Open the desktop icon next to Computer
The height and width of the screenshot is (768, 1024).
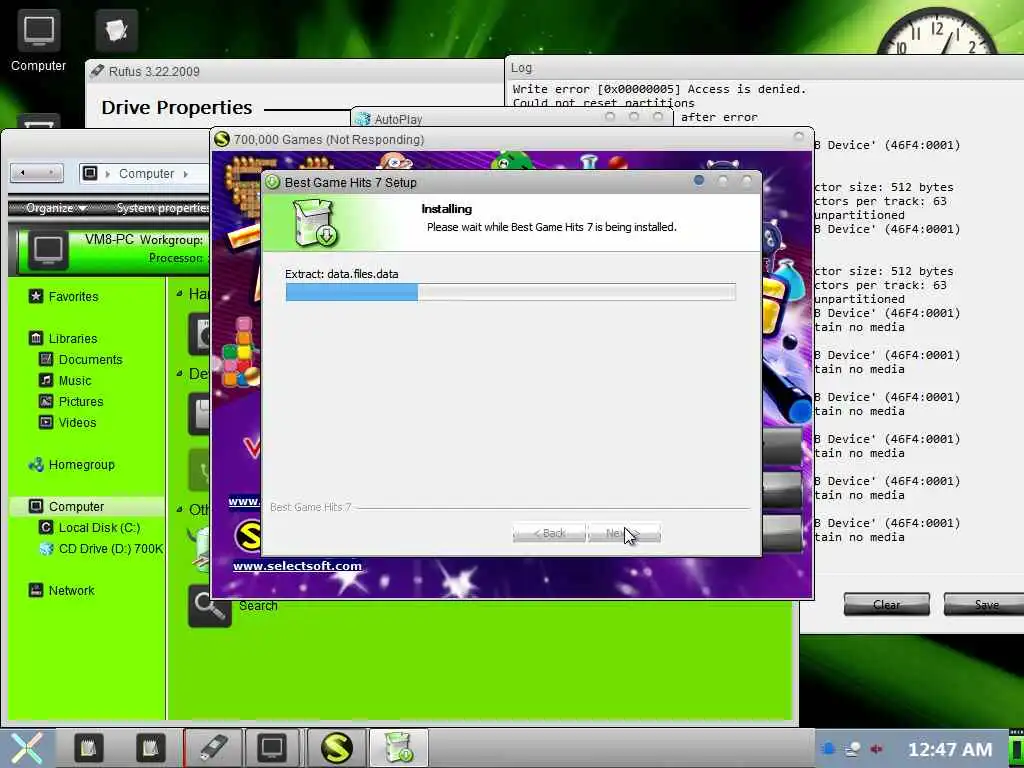(116, 30)
